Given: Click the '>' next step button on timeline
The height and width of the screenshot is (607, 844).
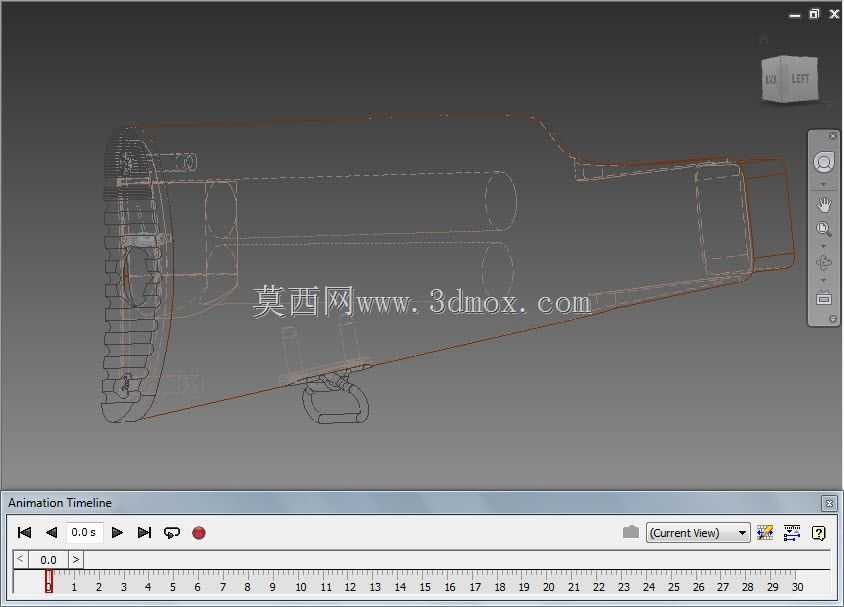Looking at the screenshot, I should click(76, 559).
